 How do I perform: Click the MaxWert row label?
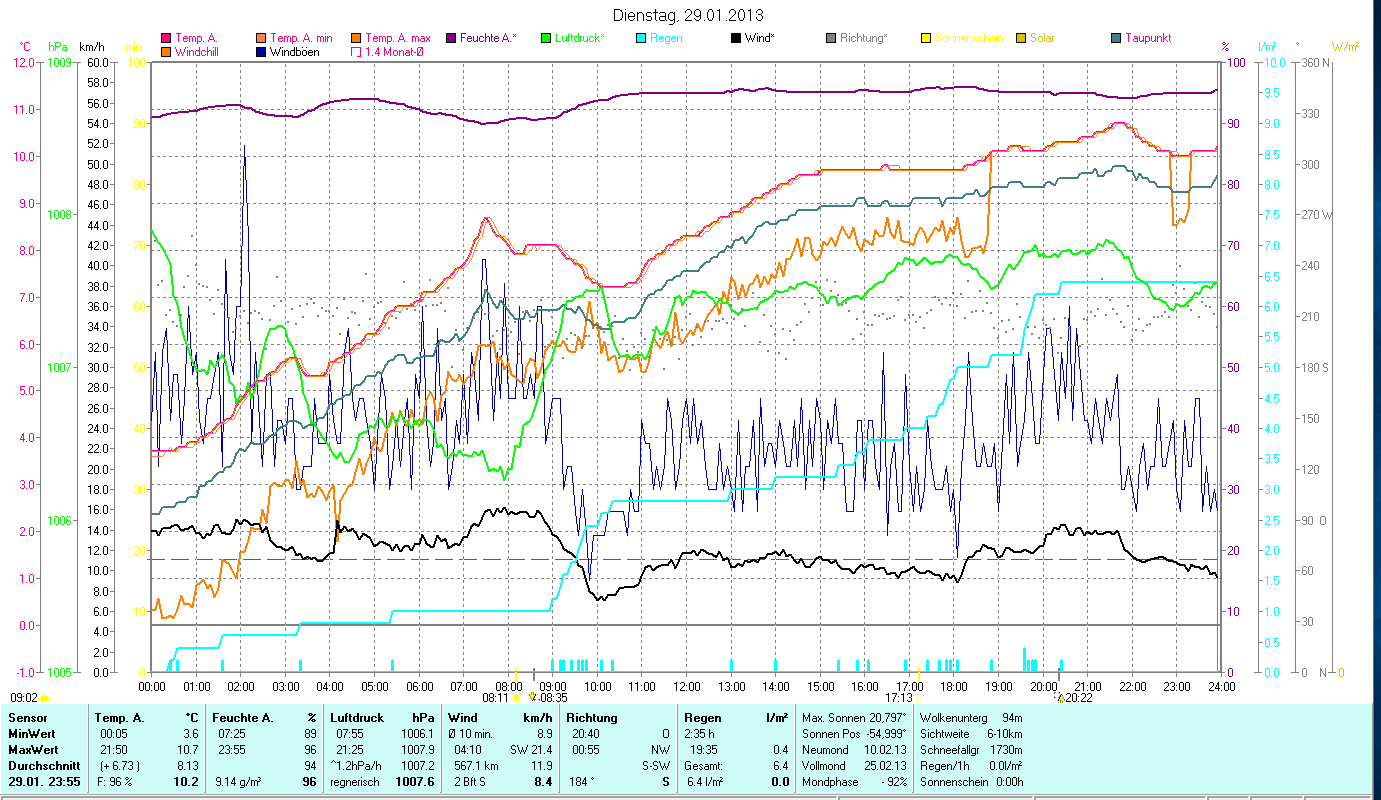pyautogui.click(x=33, y=750)
